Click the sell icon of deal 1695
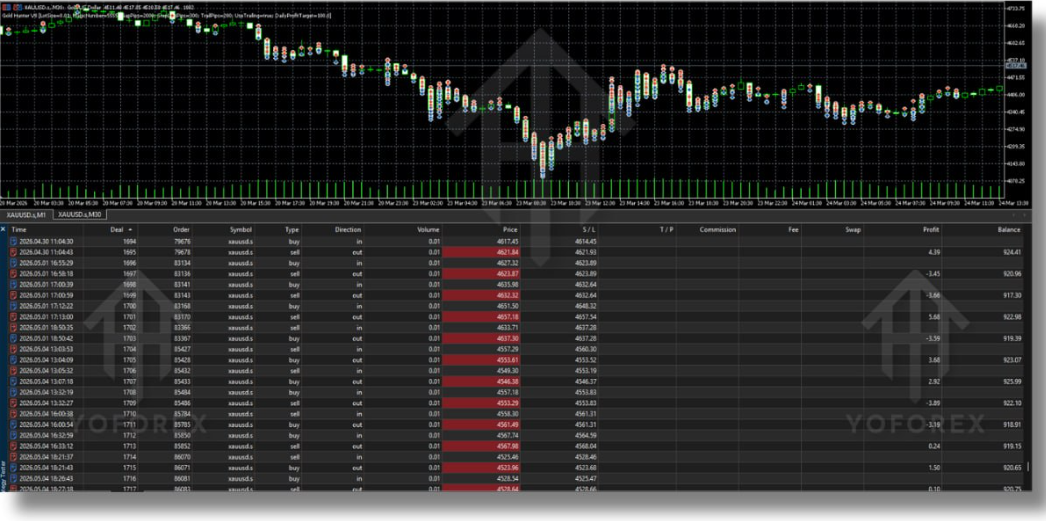 pyautogui.click(x=13, y=252)
